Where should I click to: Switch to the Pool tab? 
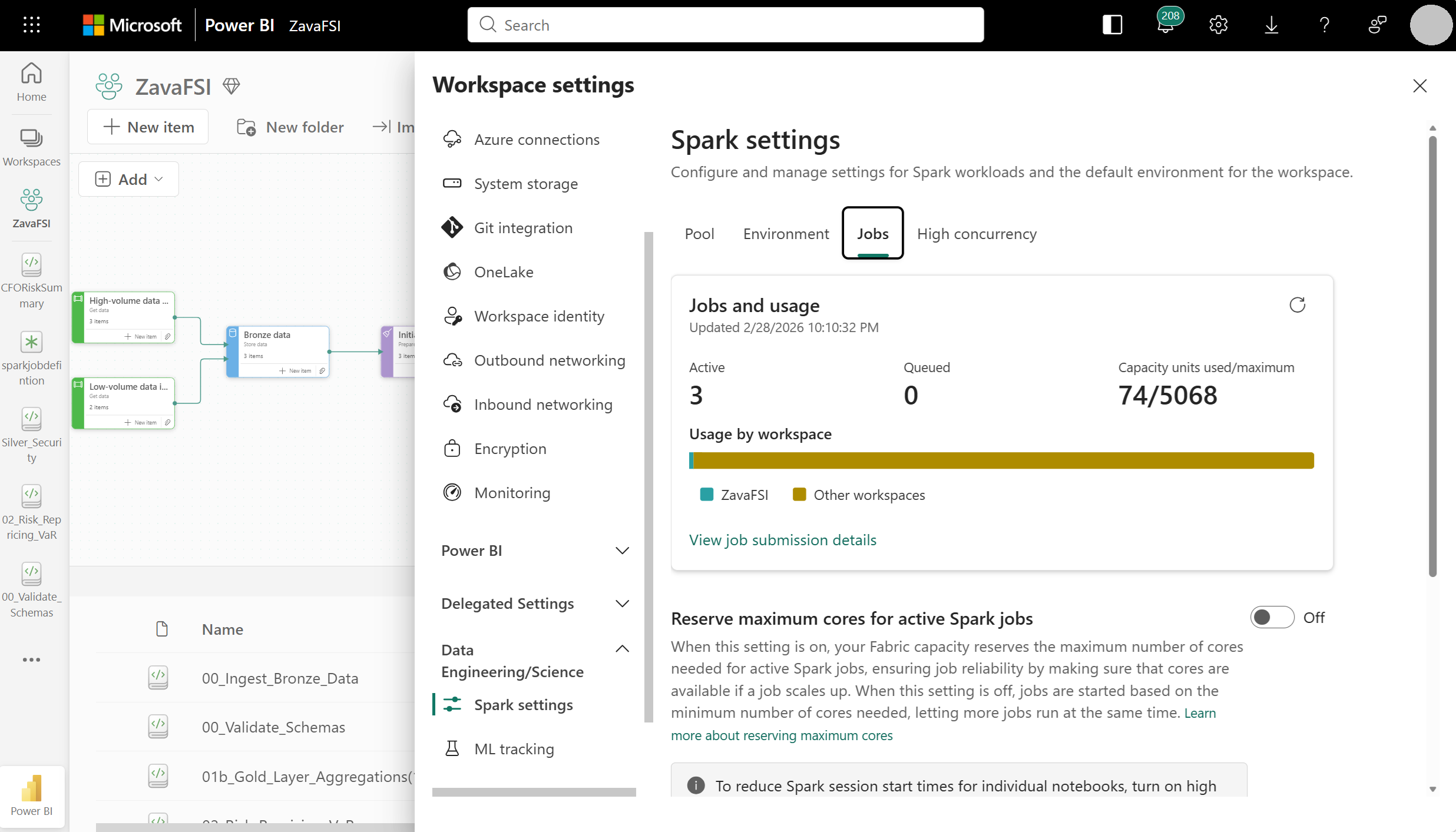coord(699,234)
